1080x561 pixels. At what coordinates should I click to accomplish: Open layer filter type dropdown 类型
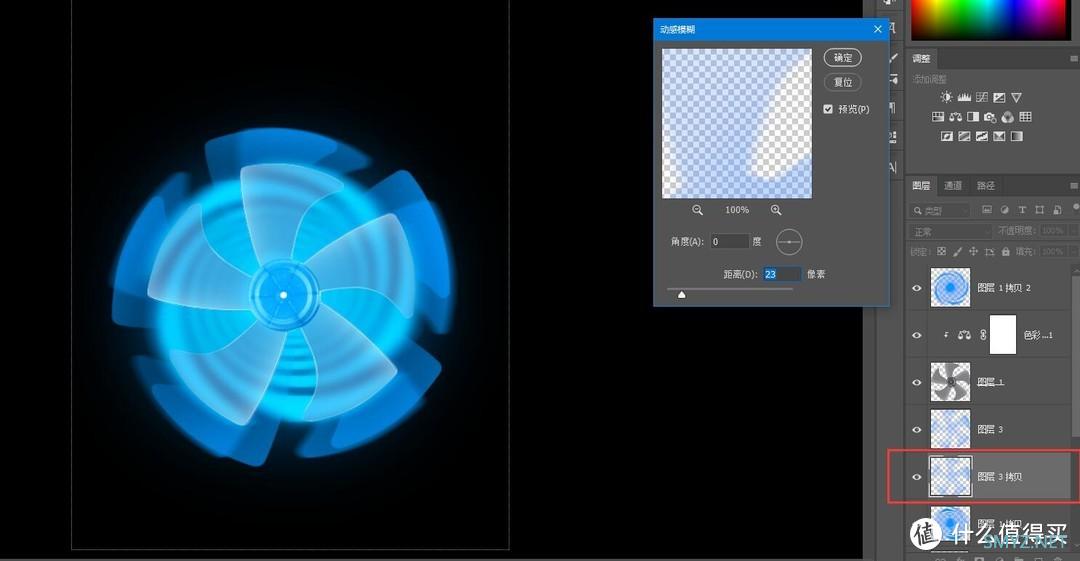[941, 210]
